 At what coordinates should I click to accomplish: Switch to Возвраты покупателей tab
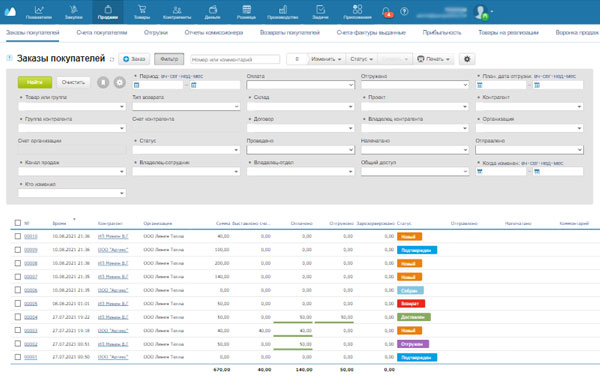[290, 33]
